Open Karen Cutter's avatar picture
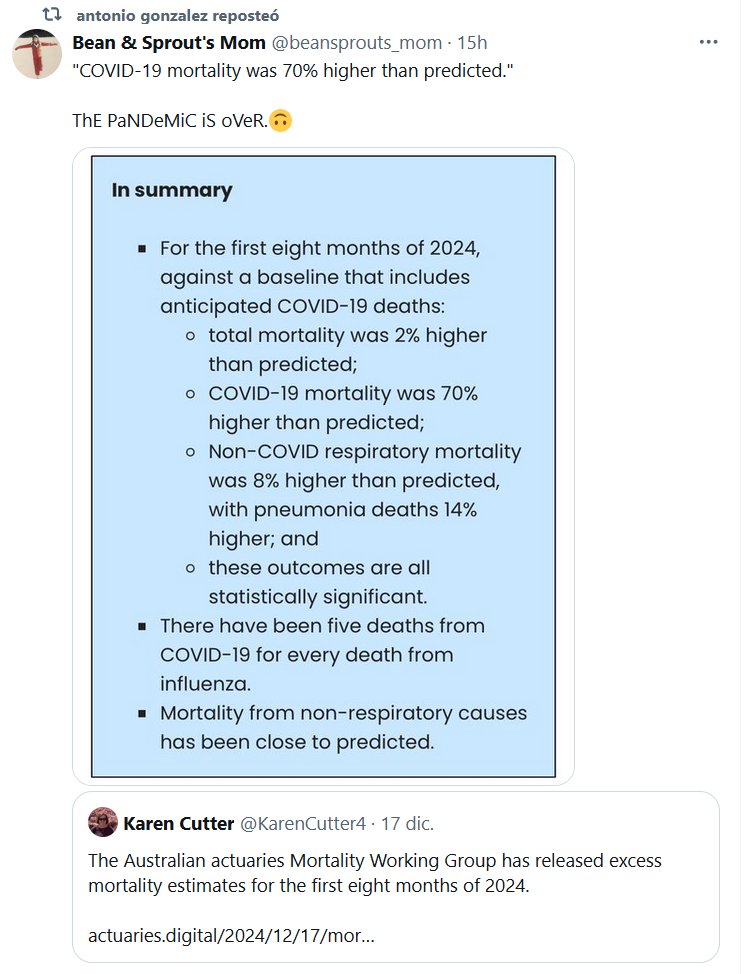This screenshot has width=744, height=974. (103, 823)
